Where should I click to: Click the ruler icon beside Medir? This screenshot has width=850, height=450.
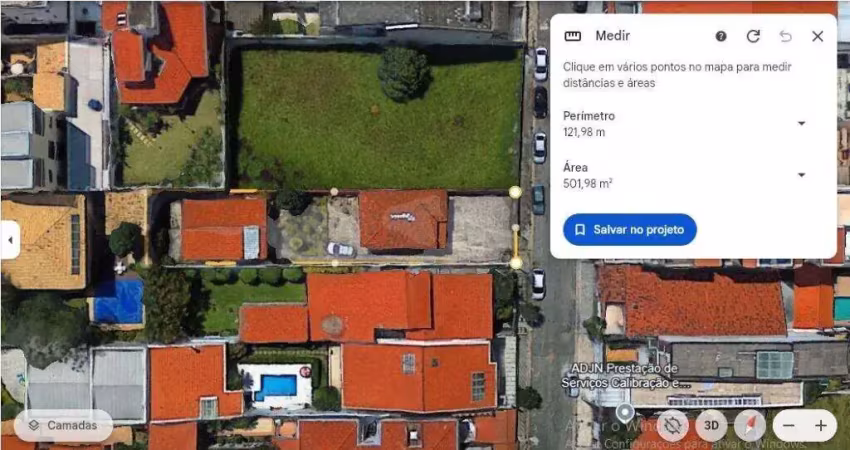tap(573, 36)
